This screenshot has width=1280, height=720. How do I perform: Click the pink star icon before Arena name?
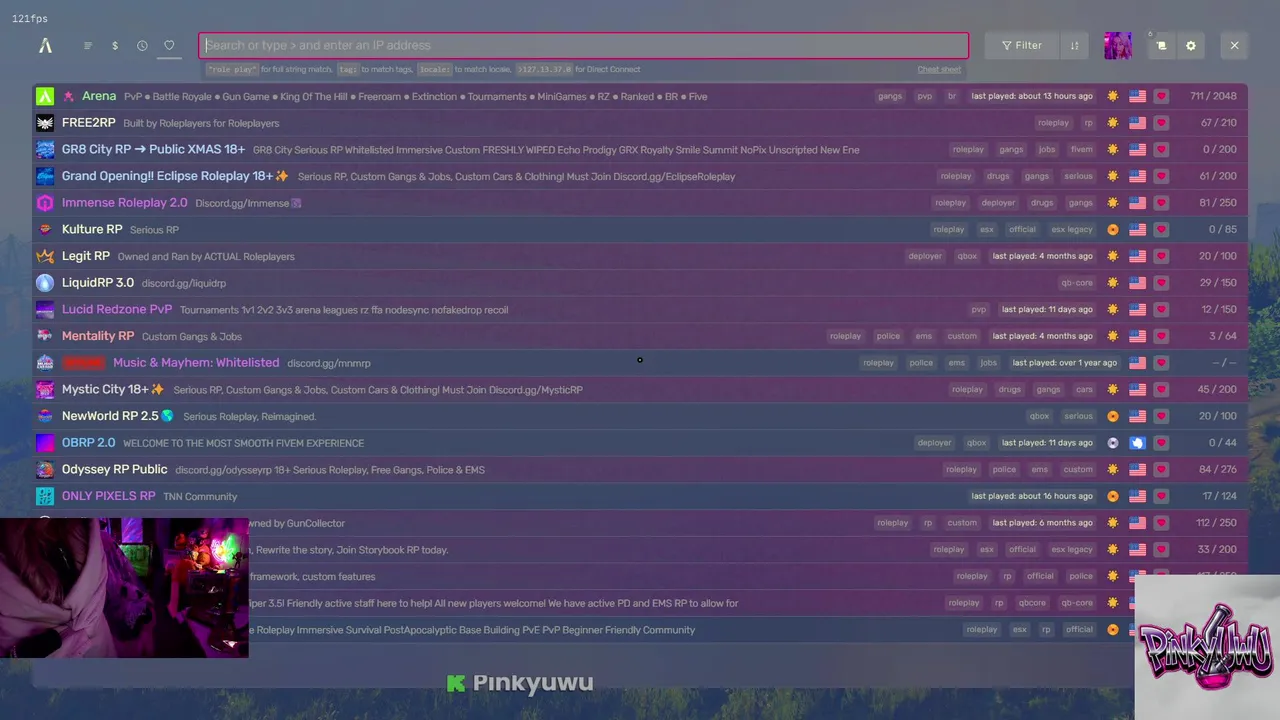point(68,97)
